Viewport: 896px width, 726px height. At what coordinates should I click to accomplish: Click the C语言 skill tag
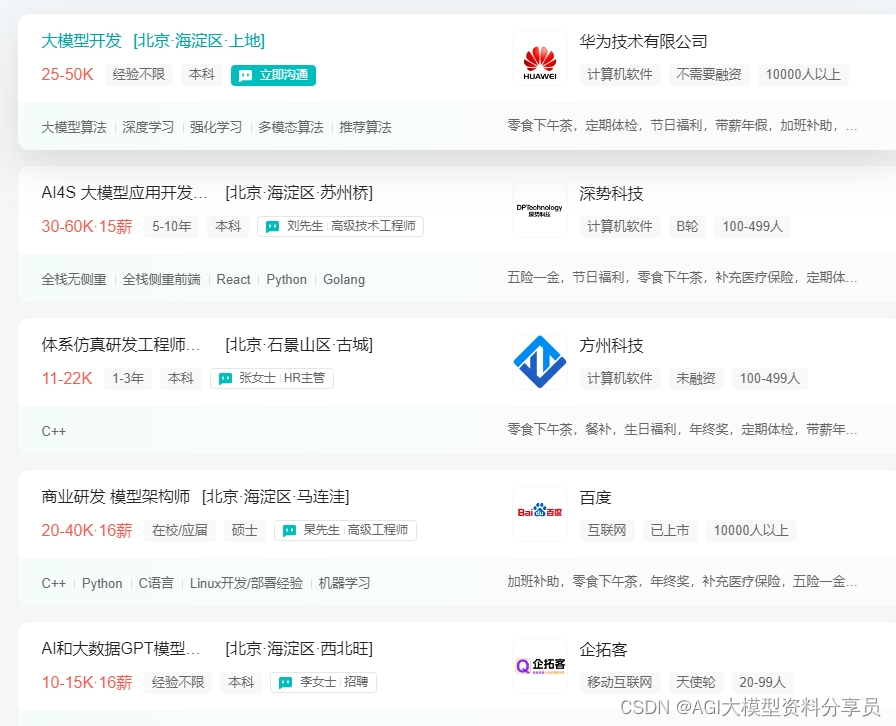point(156,584)
